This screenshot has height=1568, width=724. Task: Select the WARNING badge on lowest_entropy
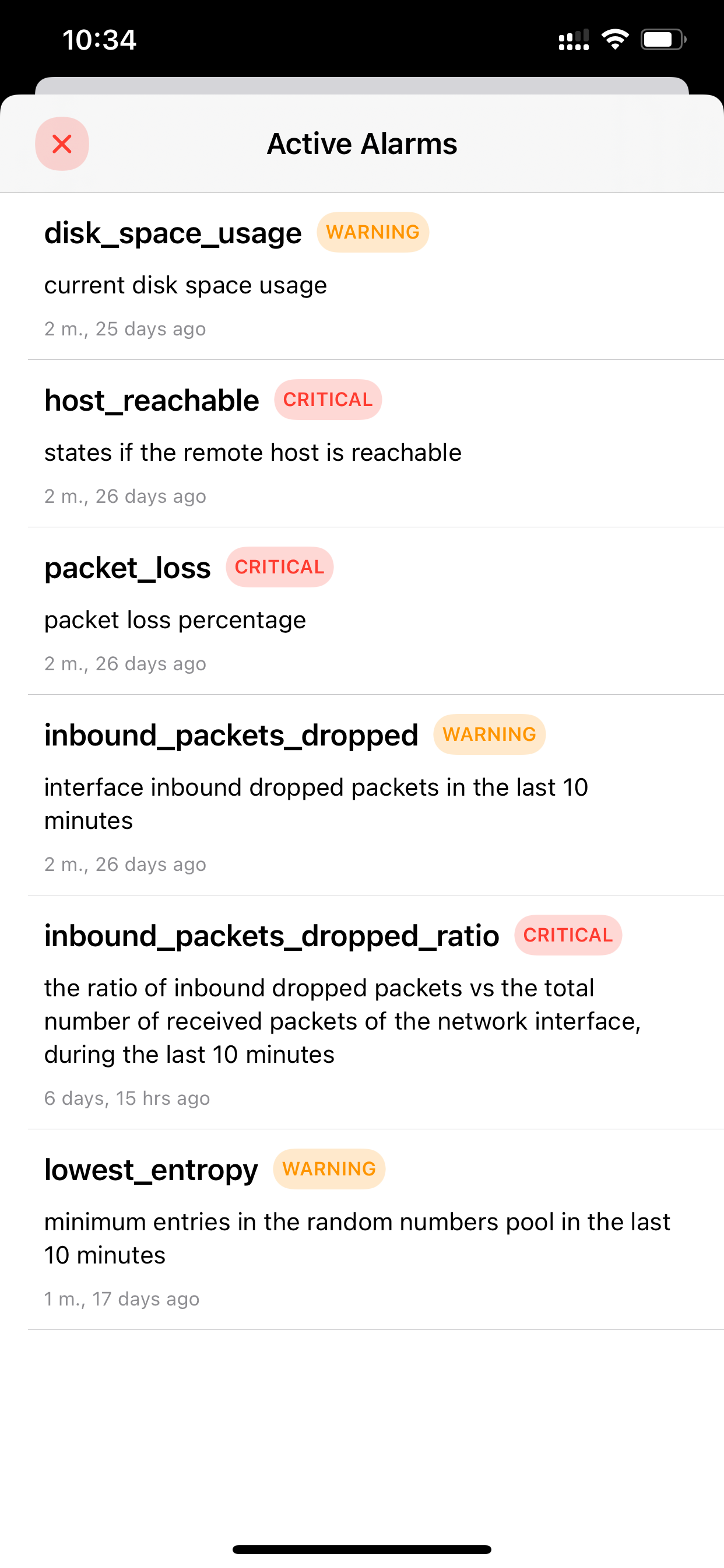point(329,1168)
